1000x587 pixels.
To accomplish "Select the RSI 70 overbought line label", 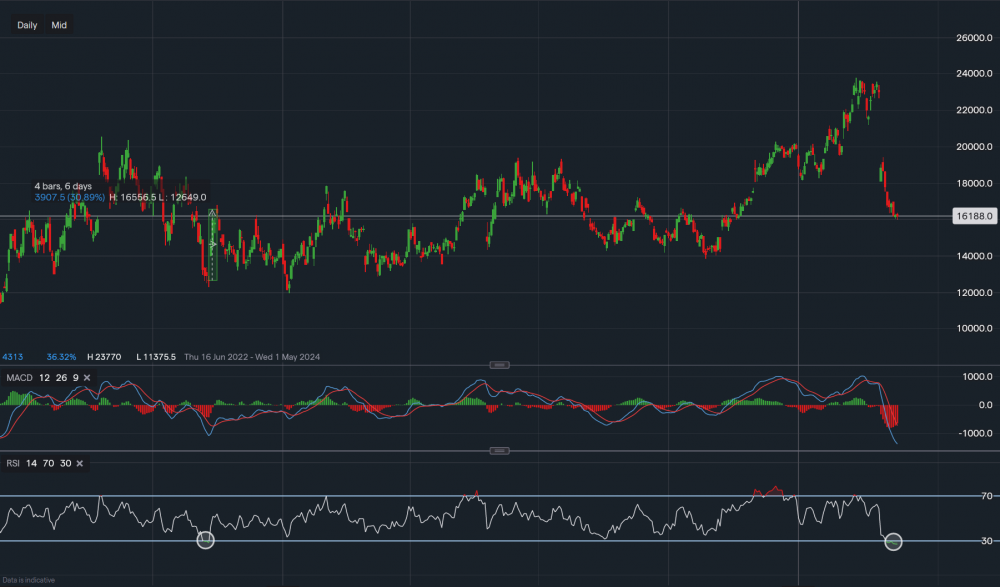I will click(958, 496).
